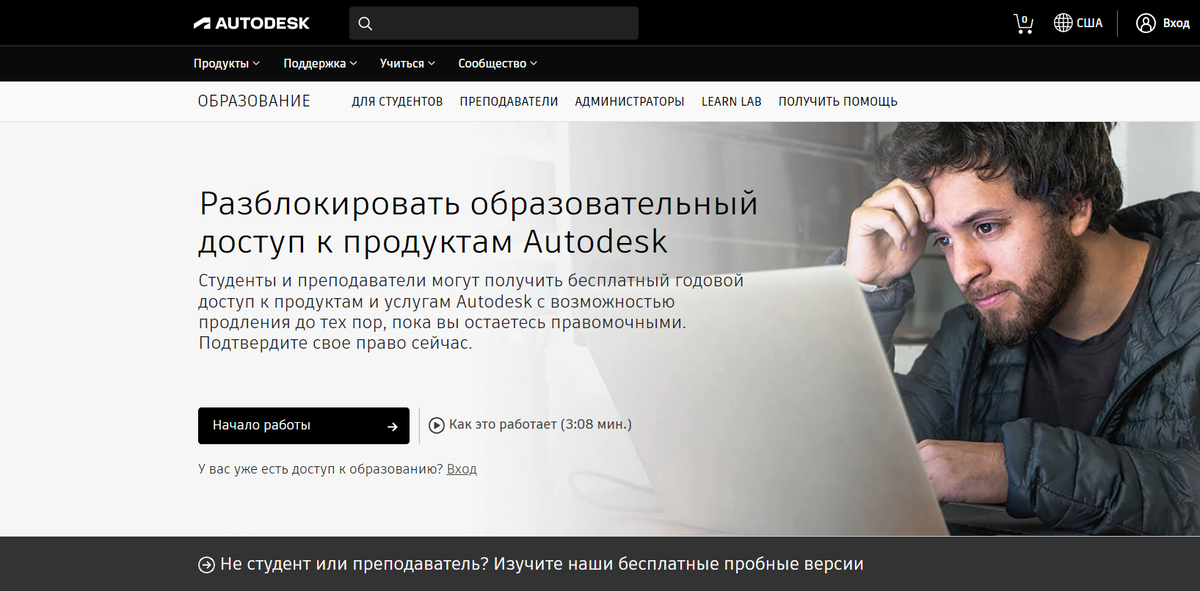The image size is (1200, 591).
Task: Click the search magnifier icon
Action: pos(365,23)
